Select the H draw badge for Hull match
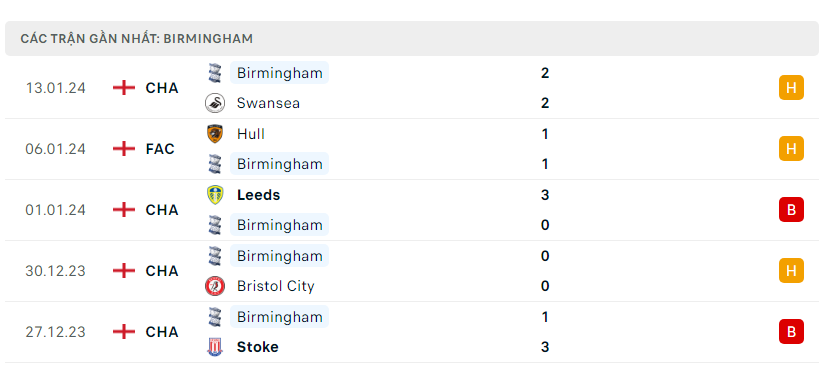The width and height of the screenshot is (829, 377). [791, 149]
